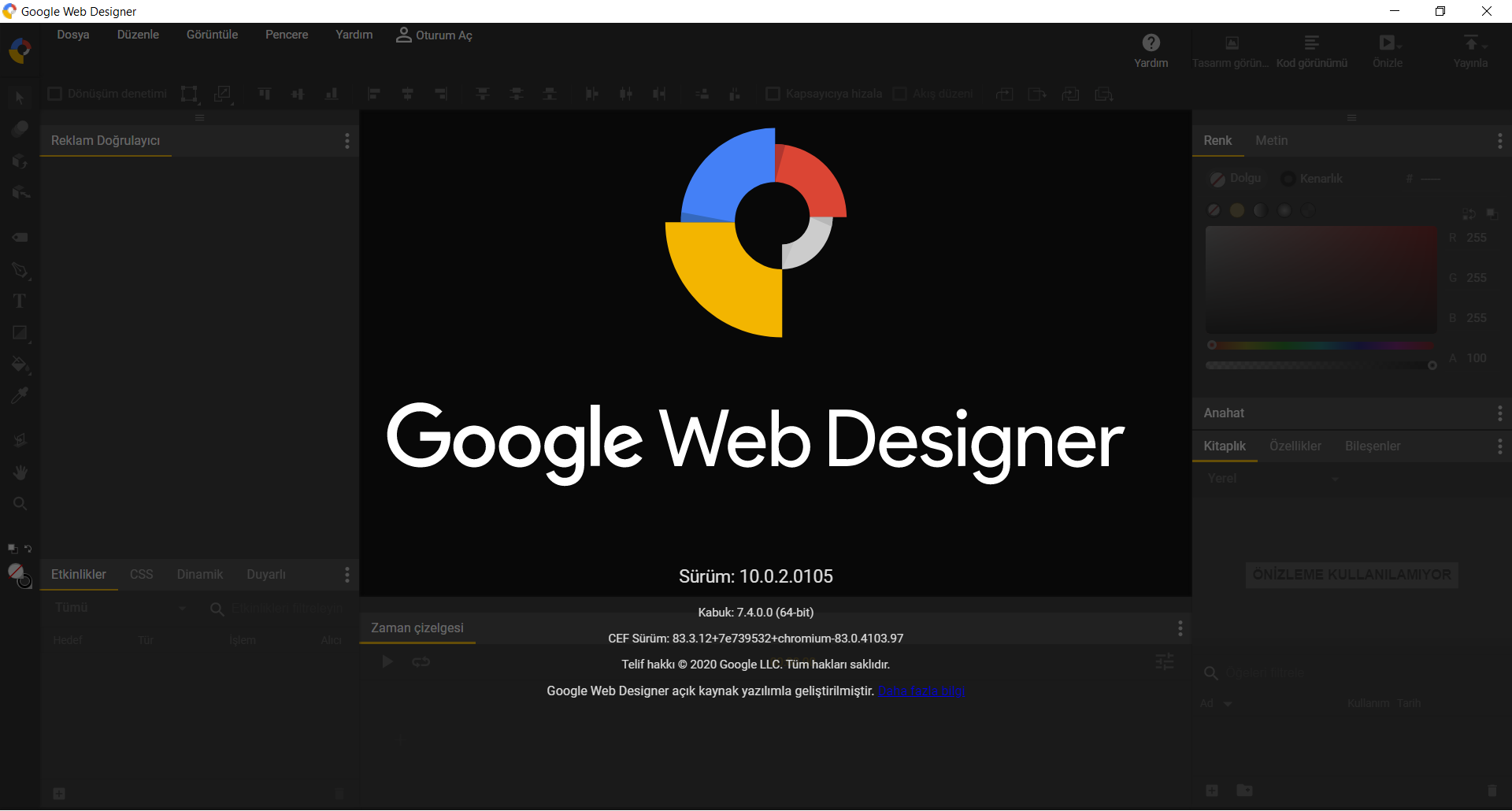Click the timeline loop icon
Image resolution: width=1512 pixels, height=811 pixels.
421,661
